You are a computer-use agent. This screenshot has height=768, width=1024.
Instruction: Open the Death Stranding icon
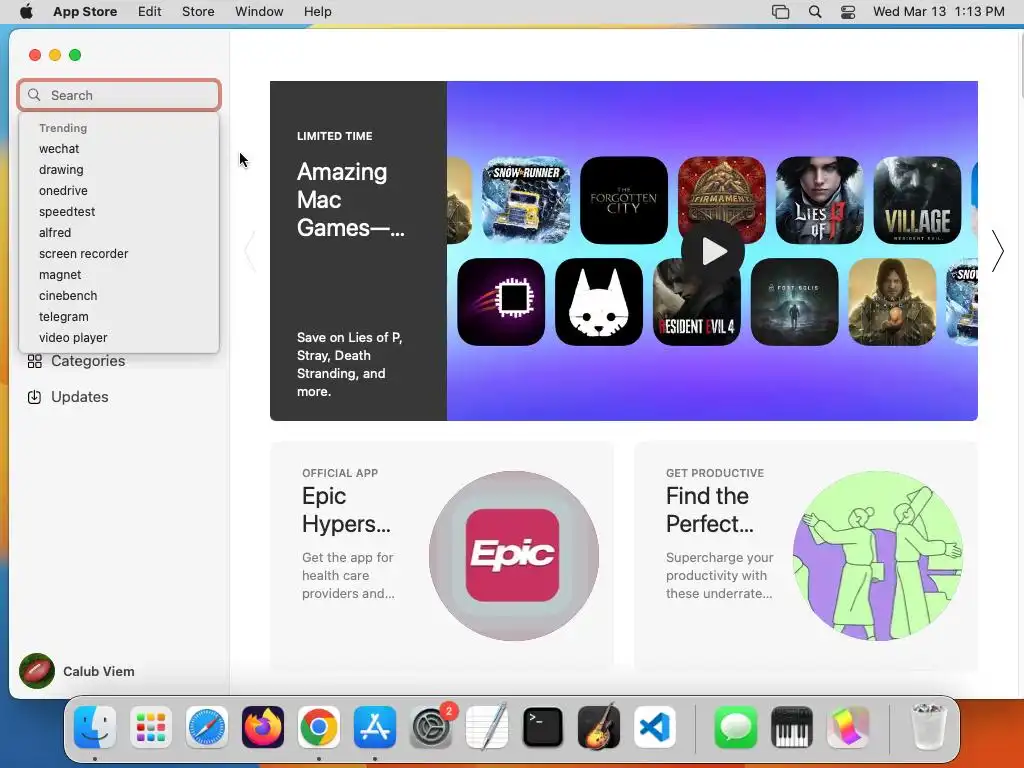tap(892, 302)
